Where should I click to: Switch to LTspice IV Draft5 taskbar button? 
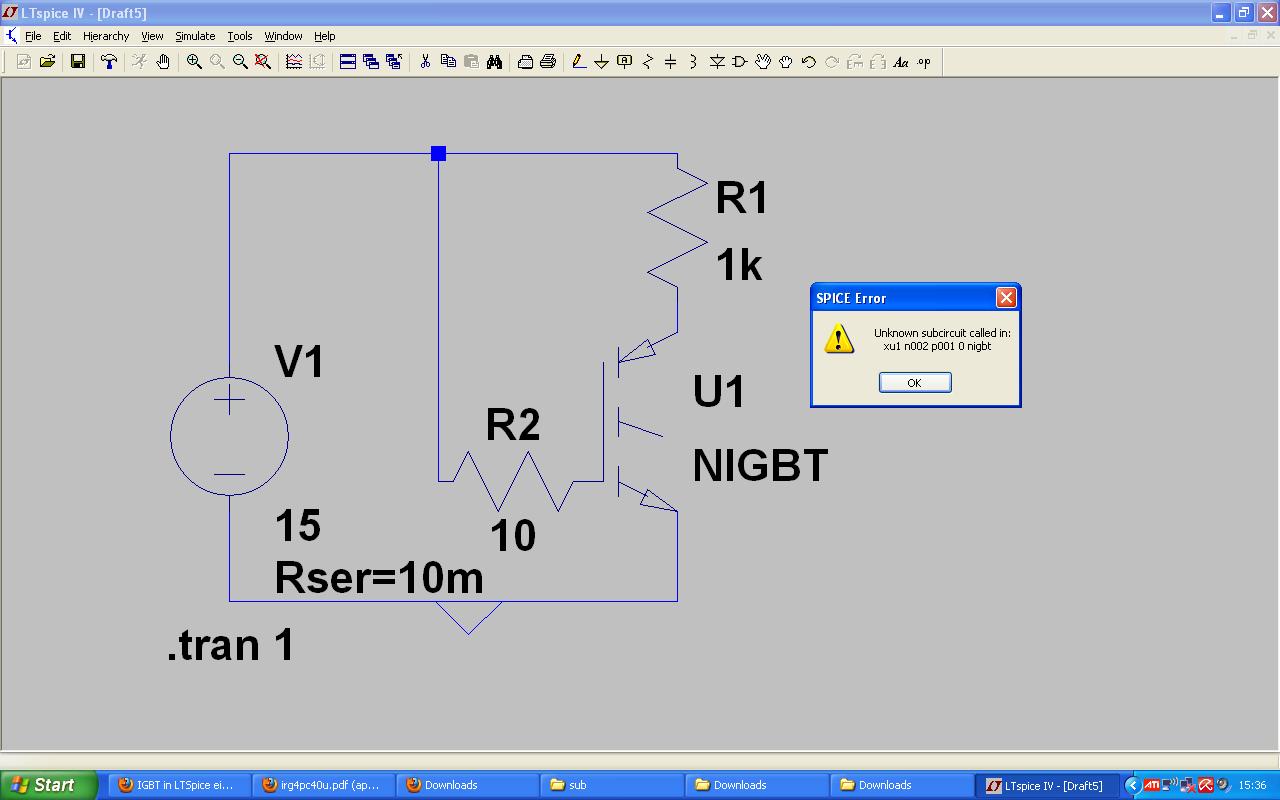point(1047,785)
